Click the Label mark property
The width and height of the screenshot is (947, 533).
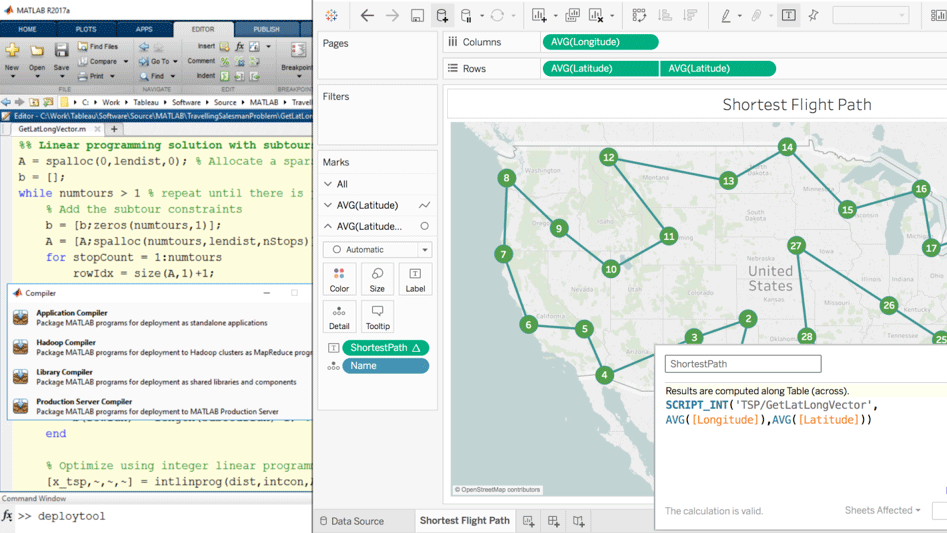tap(415, 279)
